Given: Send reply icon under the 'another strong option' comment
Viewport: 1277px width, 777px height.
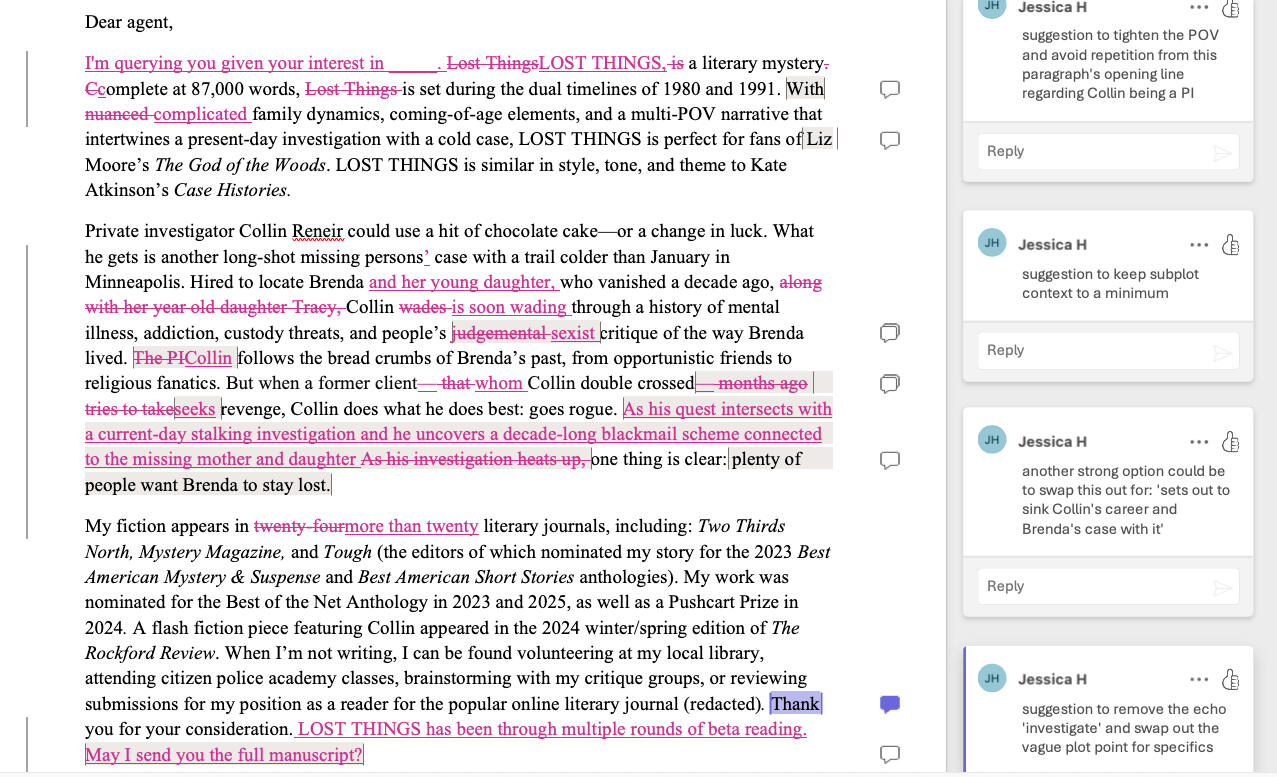Looking at the screenshot, I should click(1220, 587).
